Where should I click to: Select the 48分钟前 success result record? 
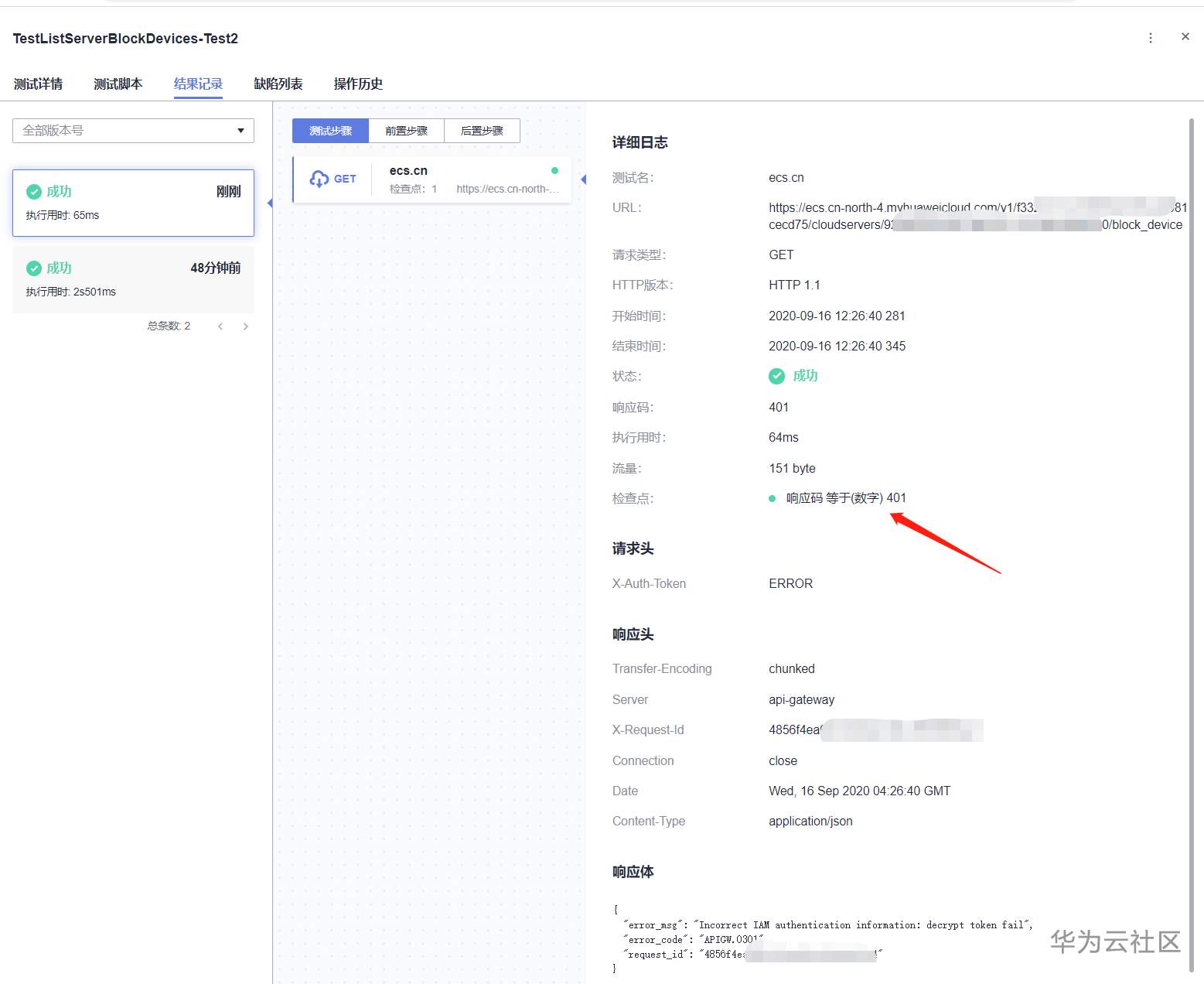[133, 279]
